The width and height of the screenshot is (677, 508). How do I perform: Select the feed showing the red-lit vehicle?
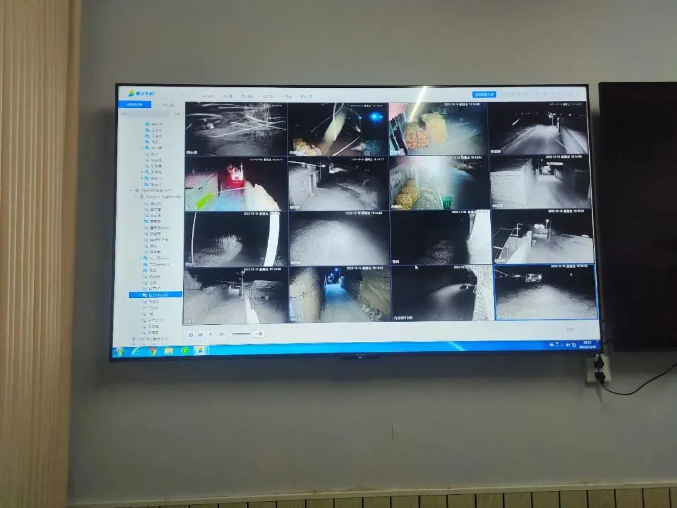click(x=236, y=183)
